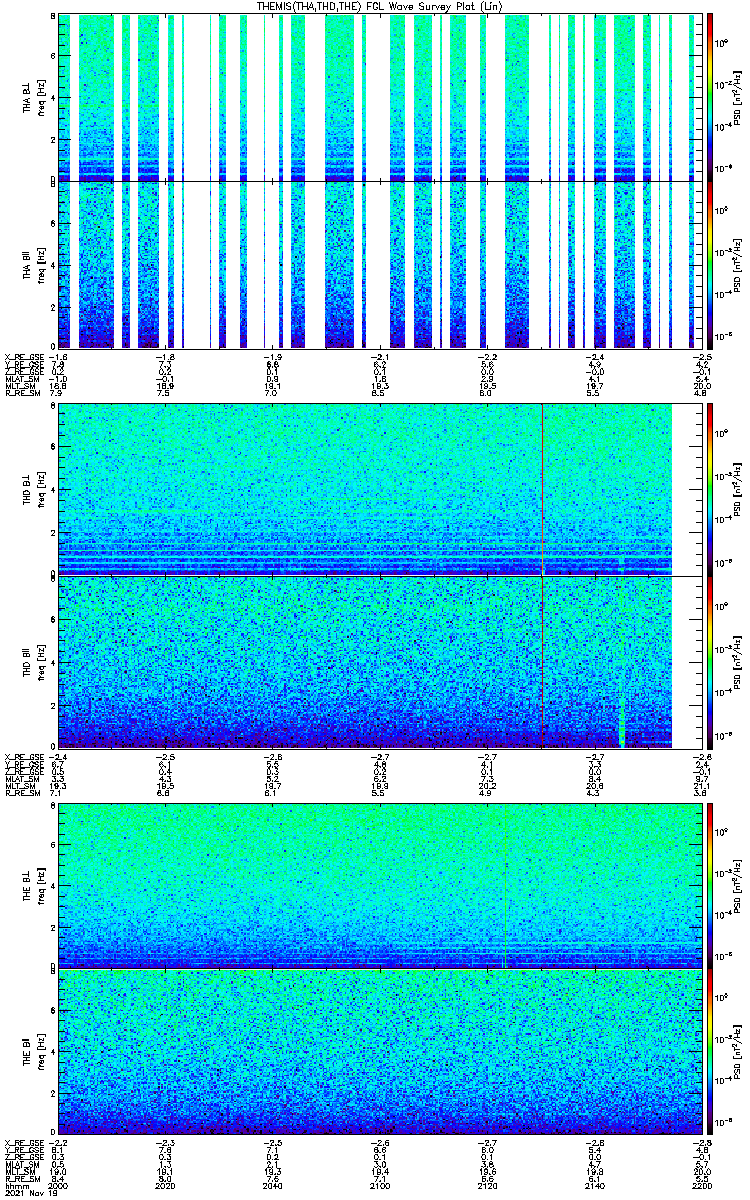Click the THD B-perpendicular freq [Hz] axis label

coord(40,490)
